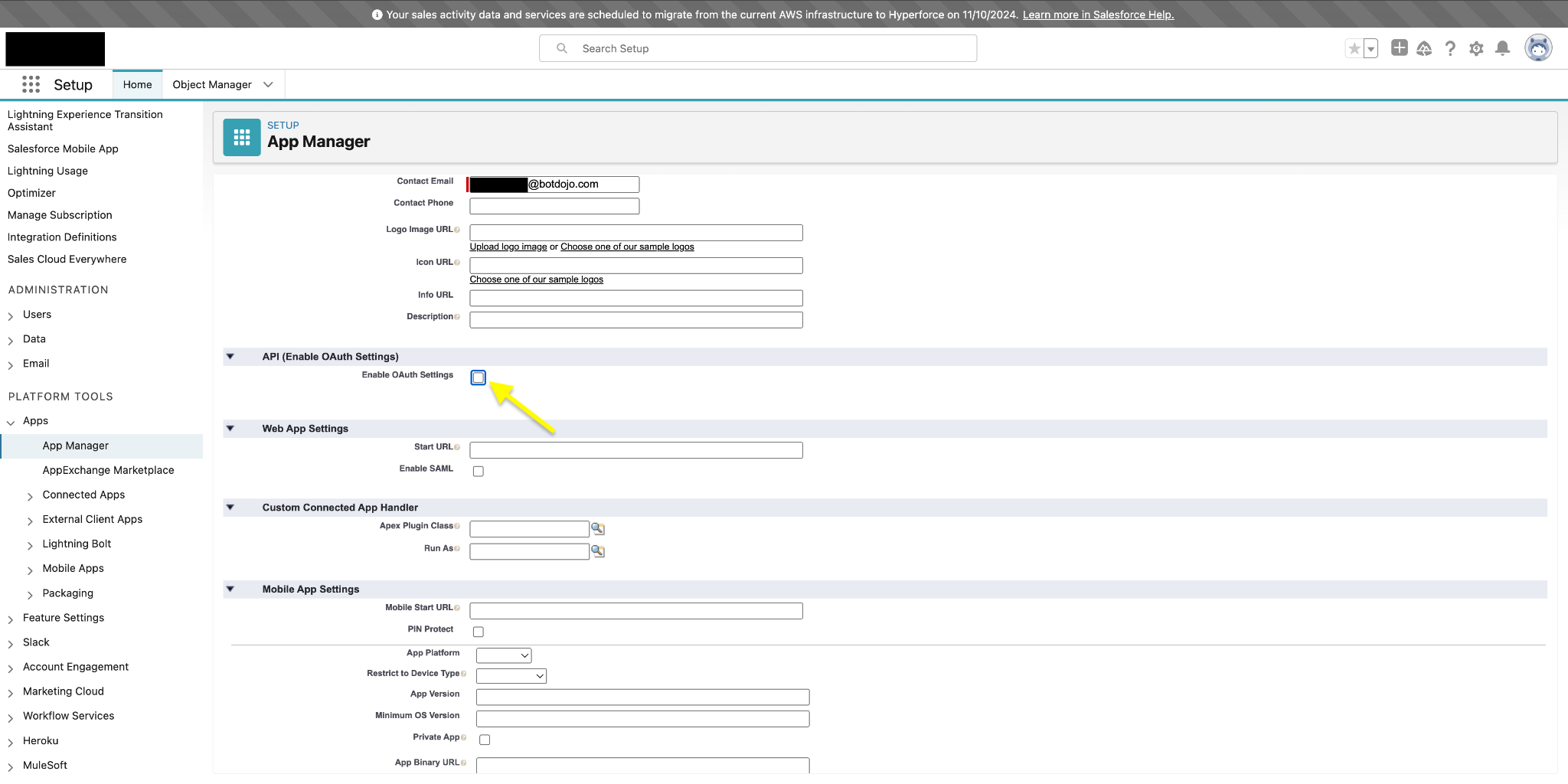This screenshot has width=1568, height=784.
Task: View notifications bell
Action: (1503, 49)
